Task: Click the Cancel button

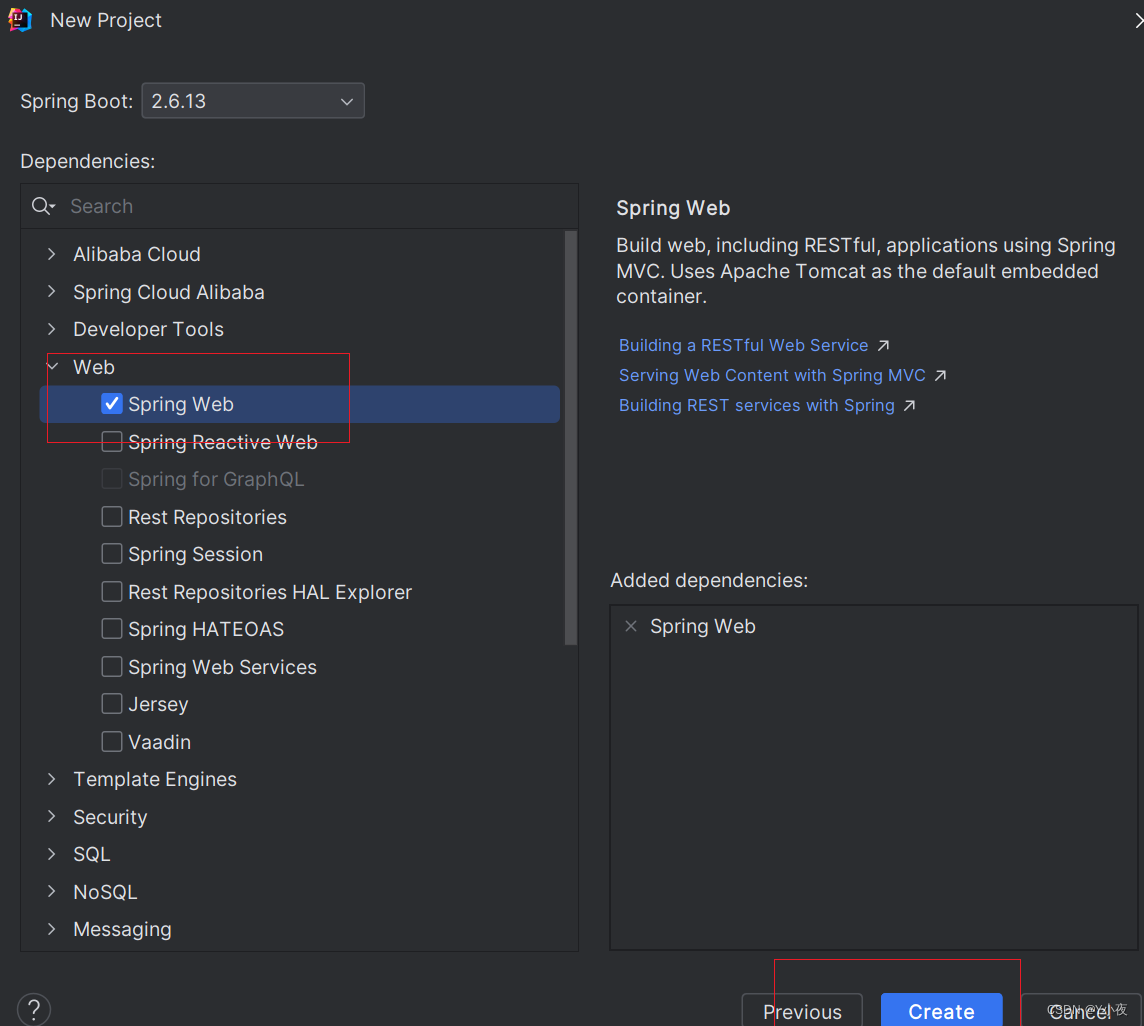Action: tap(1081, 1011)
